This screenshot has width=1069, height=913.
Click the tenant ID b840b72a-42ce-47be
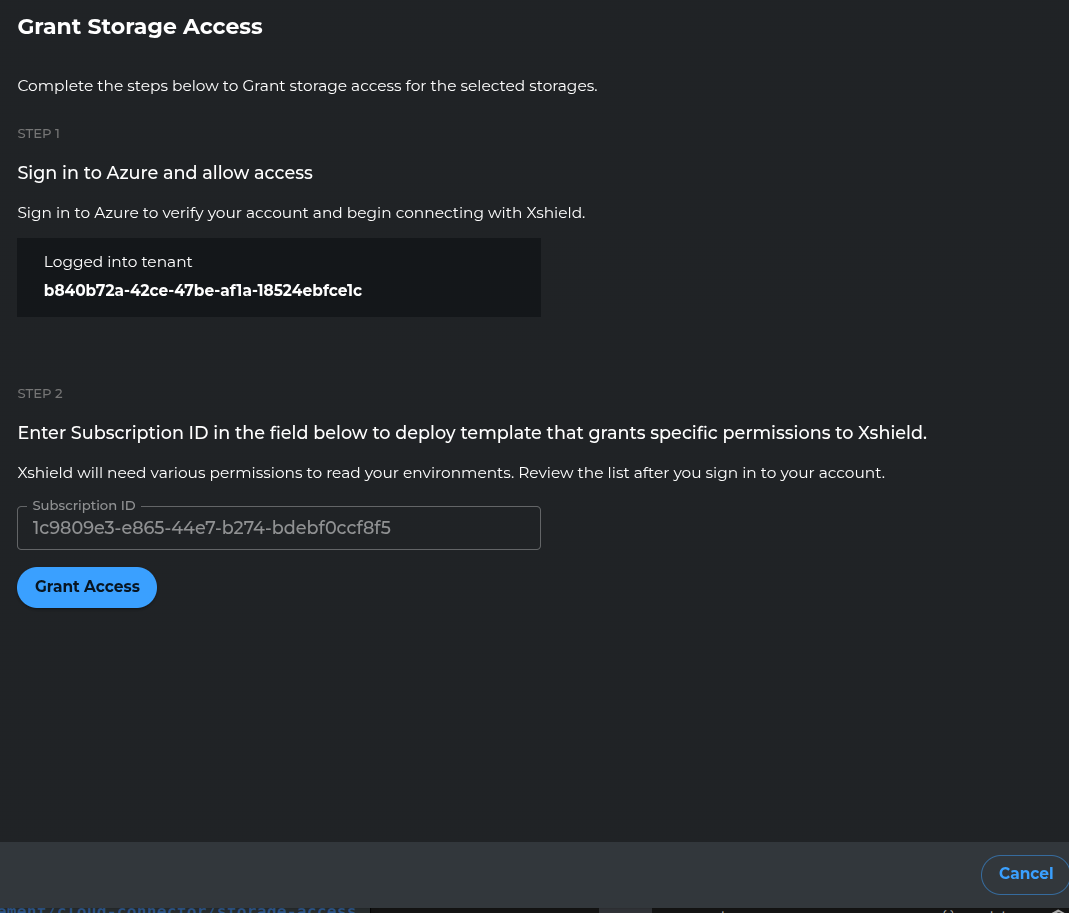(x=202, y=290)
